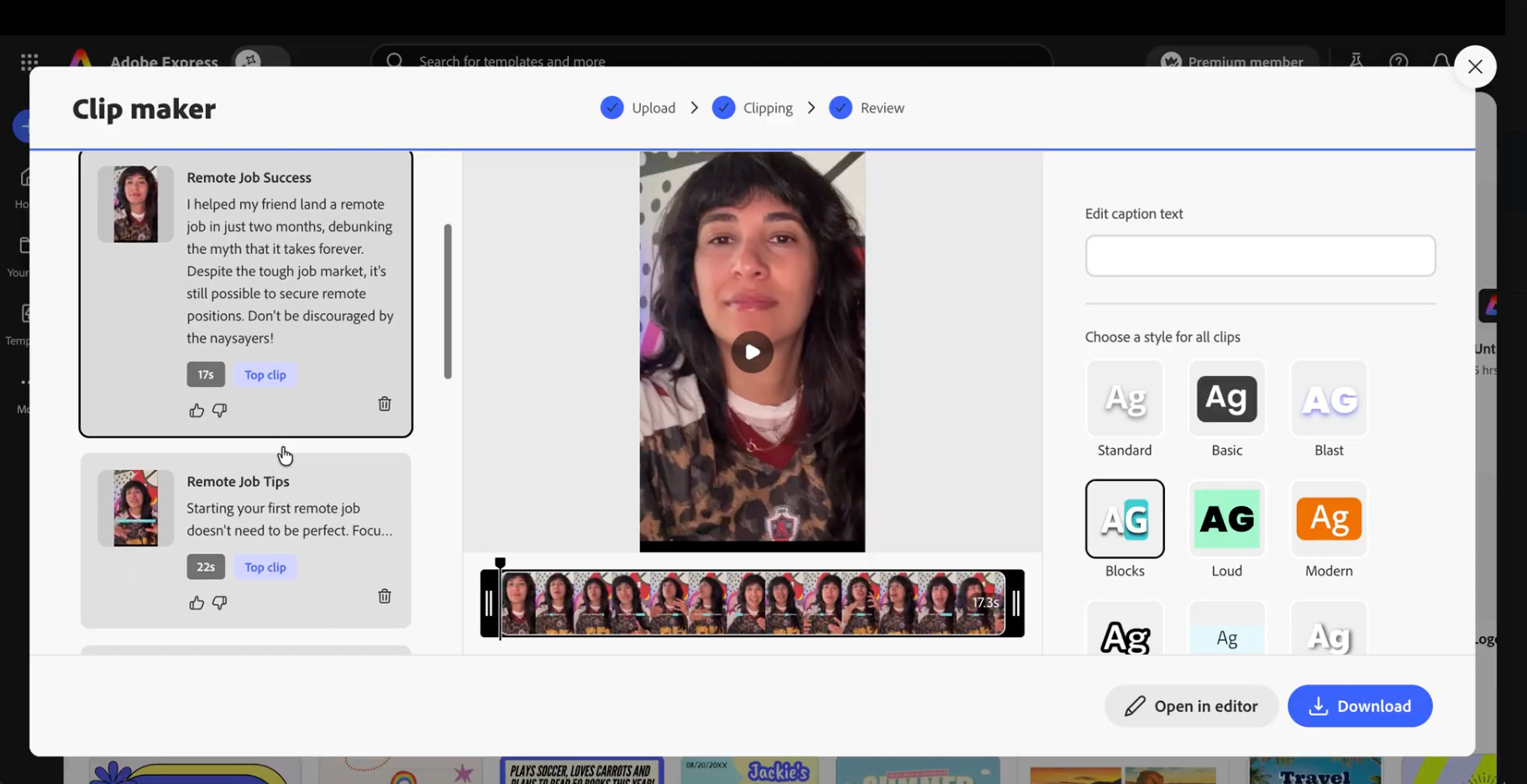
Task: Close the Clip maker dialog
Action: 1475,66
